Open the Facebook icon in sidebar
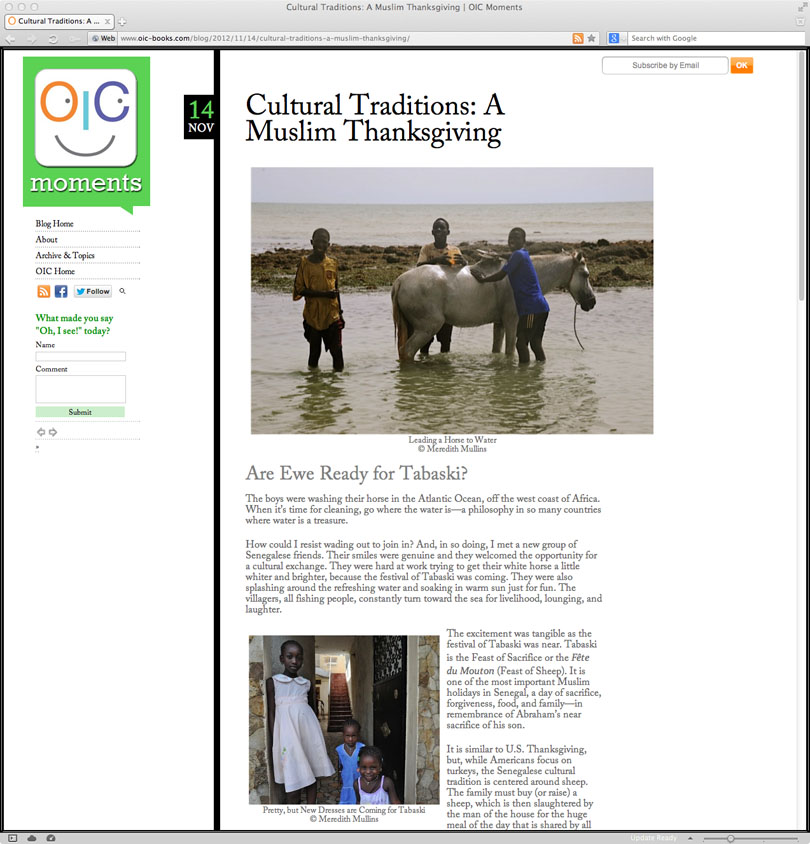Viewport: 810px width, 844px height. (x=61, y=291)
